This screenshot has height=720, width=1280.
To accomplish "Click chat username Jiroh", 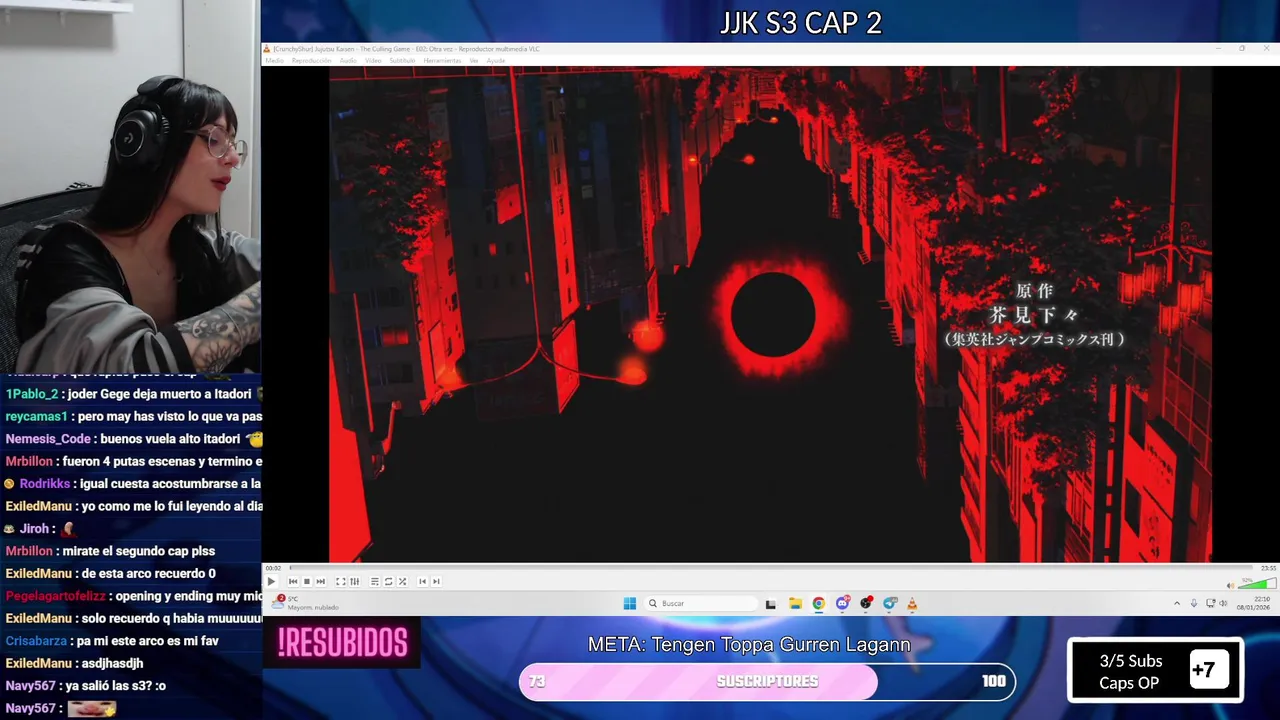I will [x=35, y=528].
